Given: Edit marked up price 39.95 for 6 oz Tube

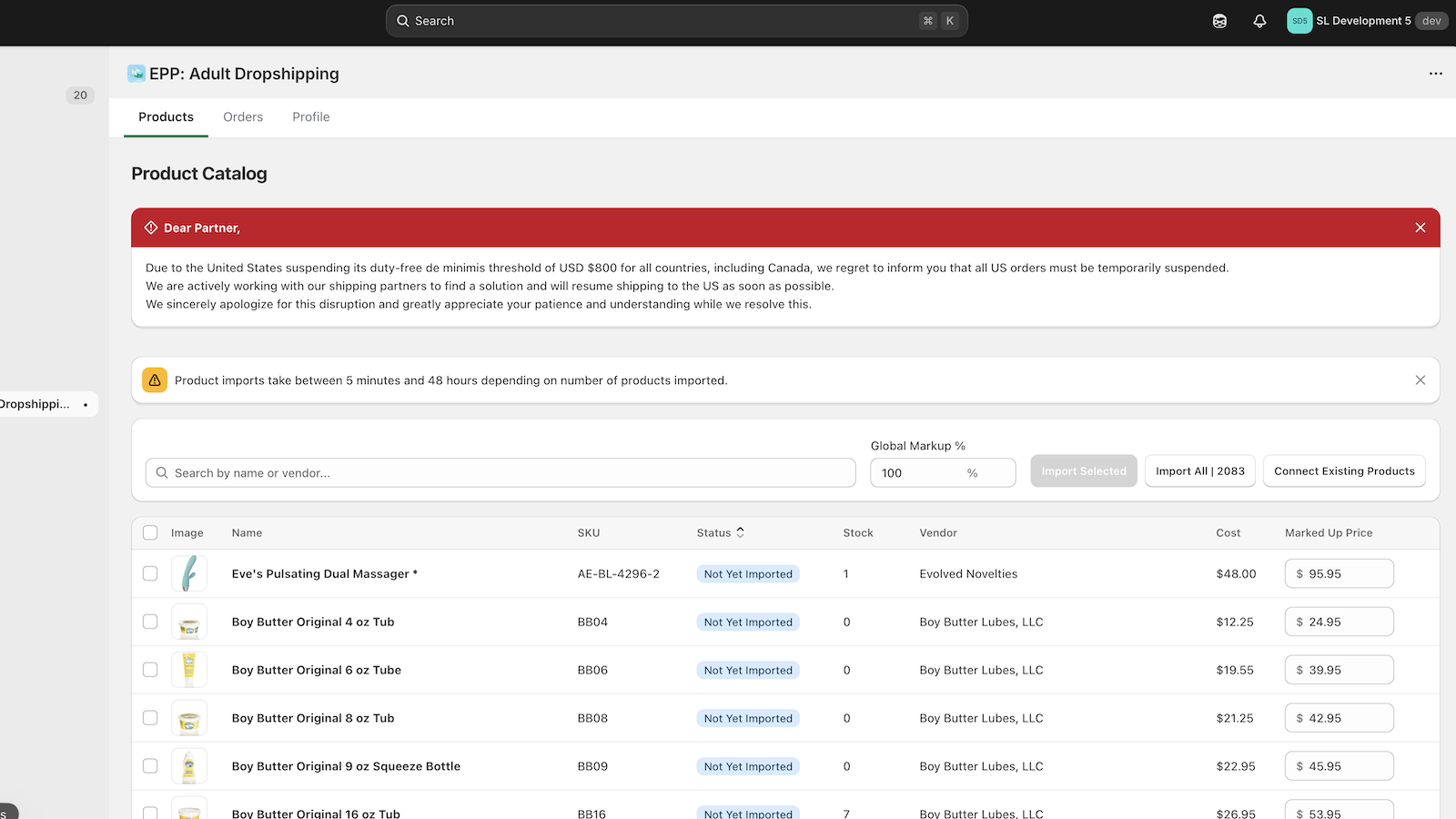Looking at the screenshot, I should pos(1339,671).
